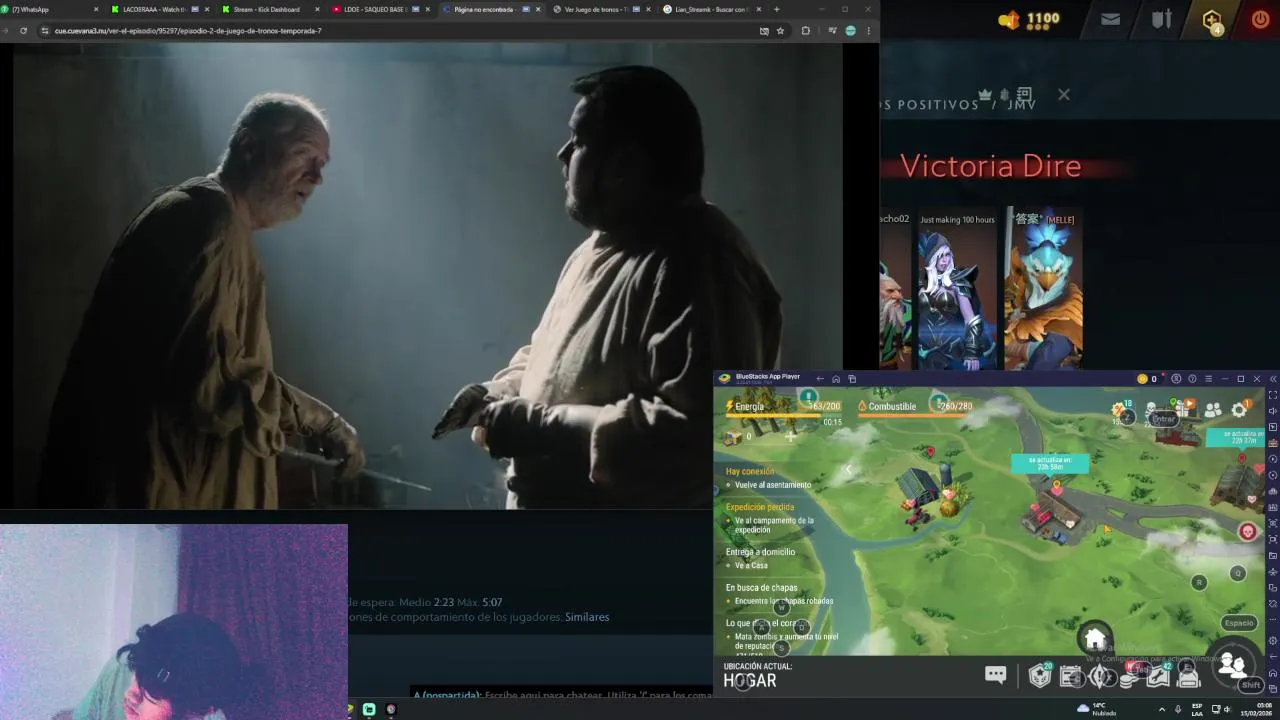
Task: Click the red skull marker on the map
Action: click(x=1248, y=532)
